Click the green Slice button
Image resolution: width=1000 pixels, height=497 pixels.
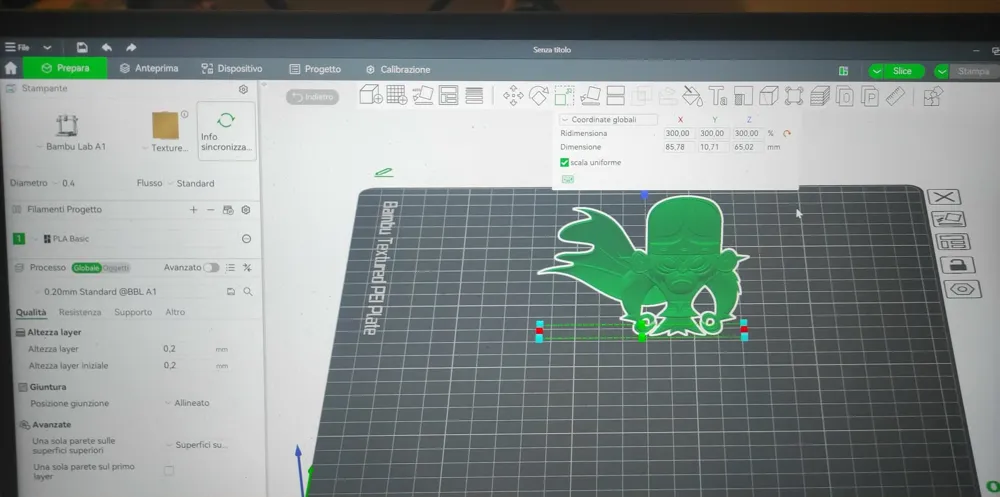902,71
